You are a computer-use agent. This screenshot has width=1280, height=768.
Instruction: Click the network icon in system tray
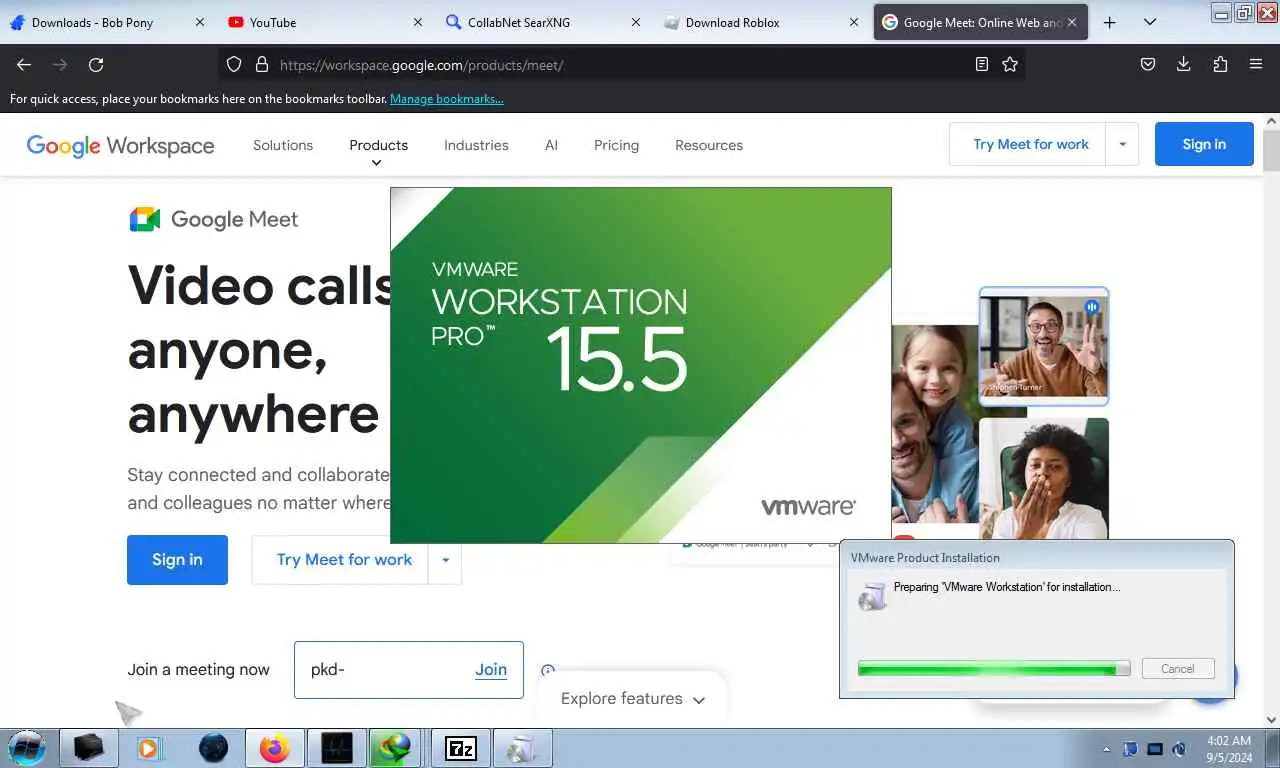tap(1155, 748)
